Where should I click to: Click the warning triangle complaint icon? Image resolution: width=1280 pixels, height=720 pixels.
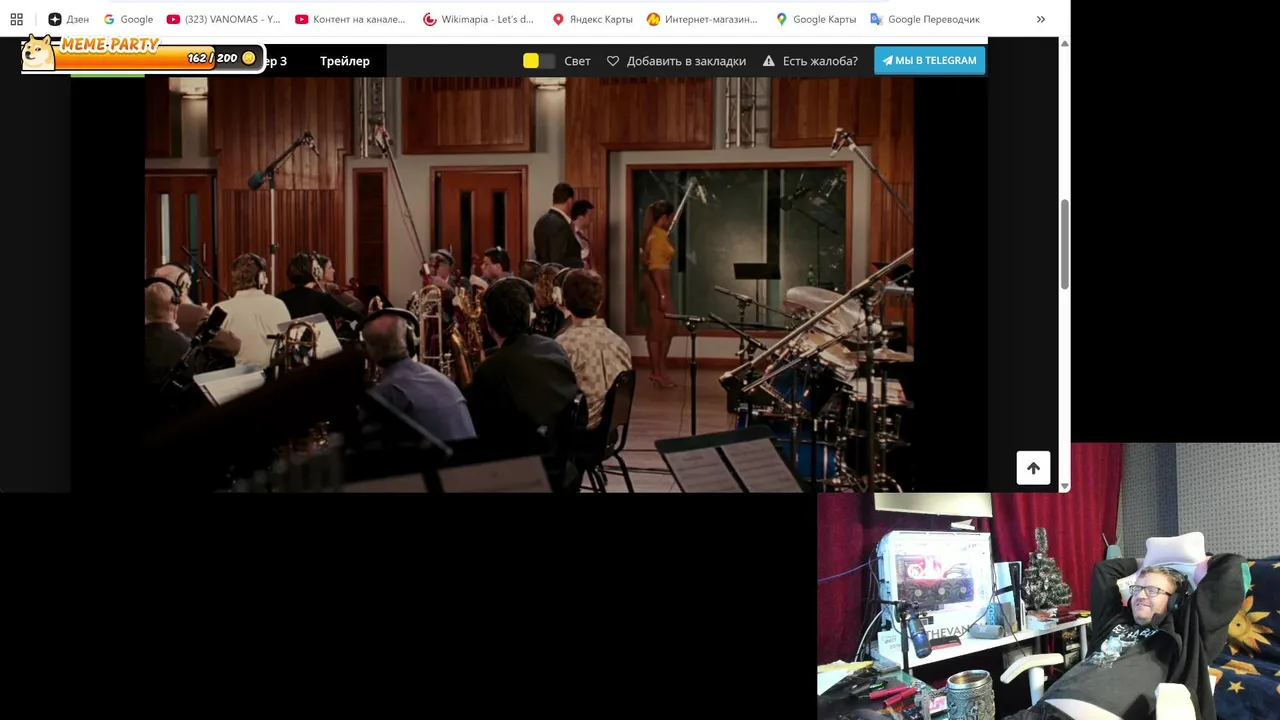(x=769, y=61)
